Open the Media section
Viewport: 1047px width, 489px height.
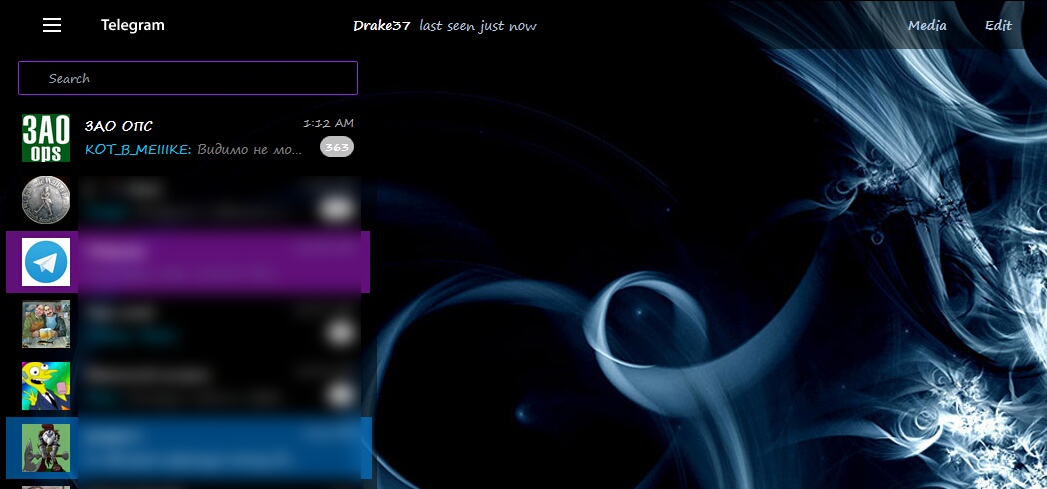coord(927,26)
